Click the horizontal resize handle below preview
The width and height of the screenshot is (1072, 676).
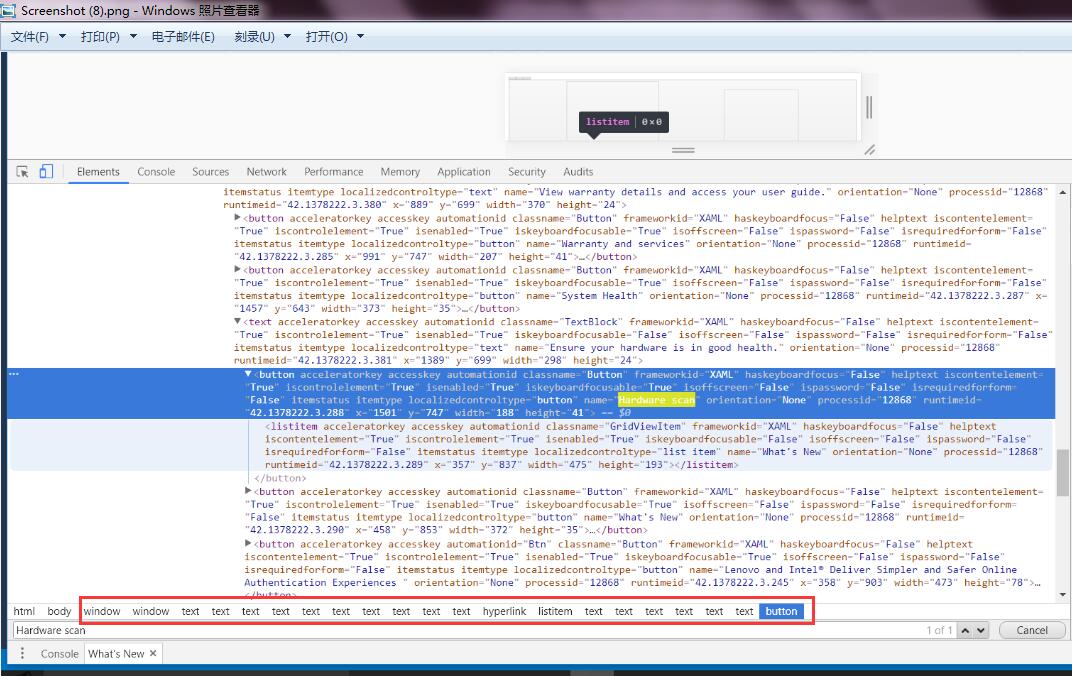(683, 150)
